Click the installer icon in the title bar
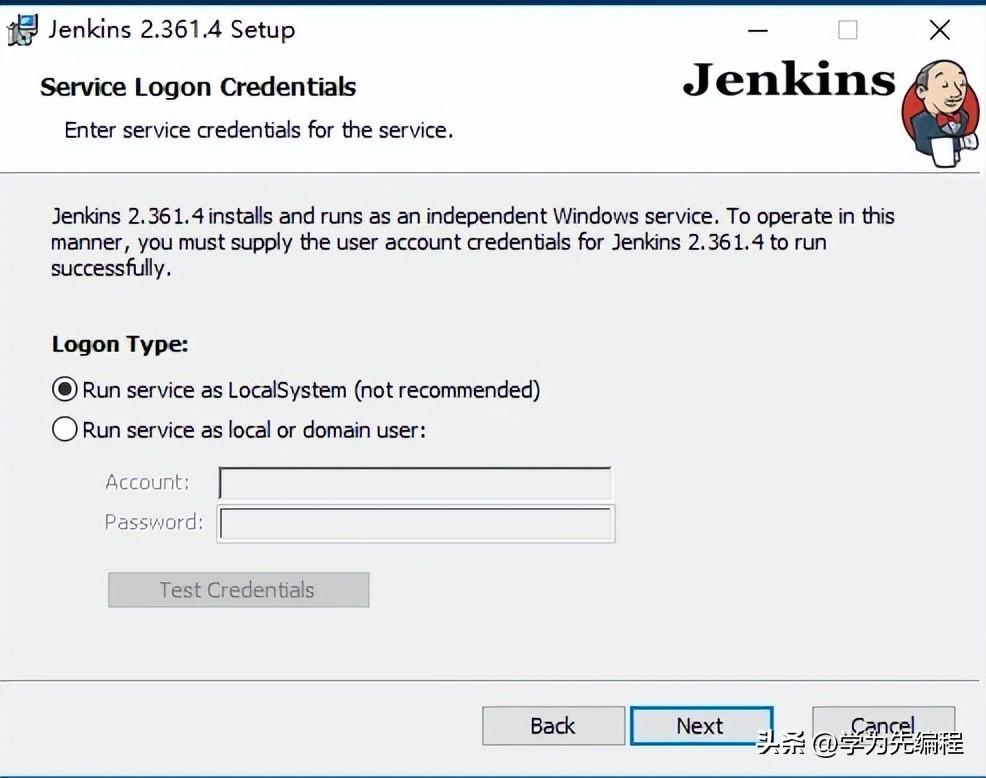986x778 pixels. 22,29
